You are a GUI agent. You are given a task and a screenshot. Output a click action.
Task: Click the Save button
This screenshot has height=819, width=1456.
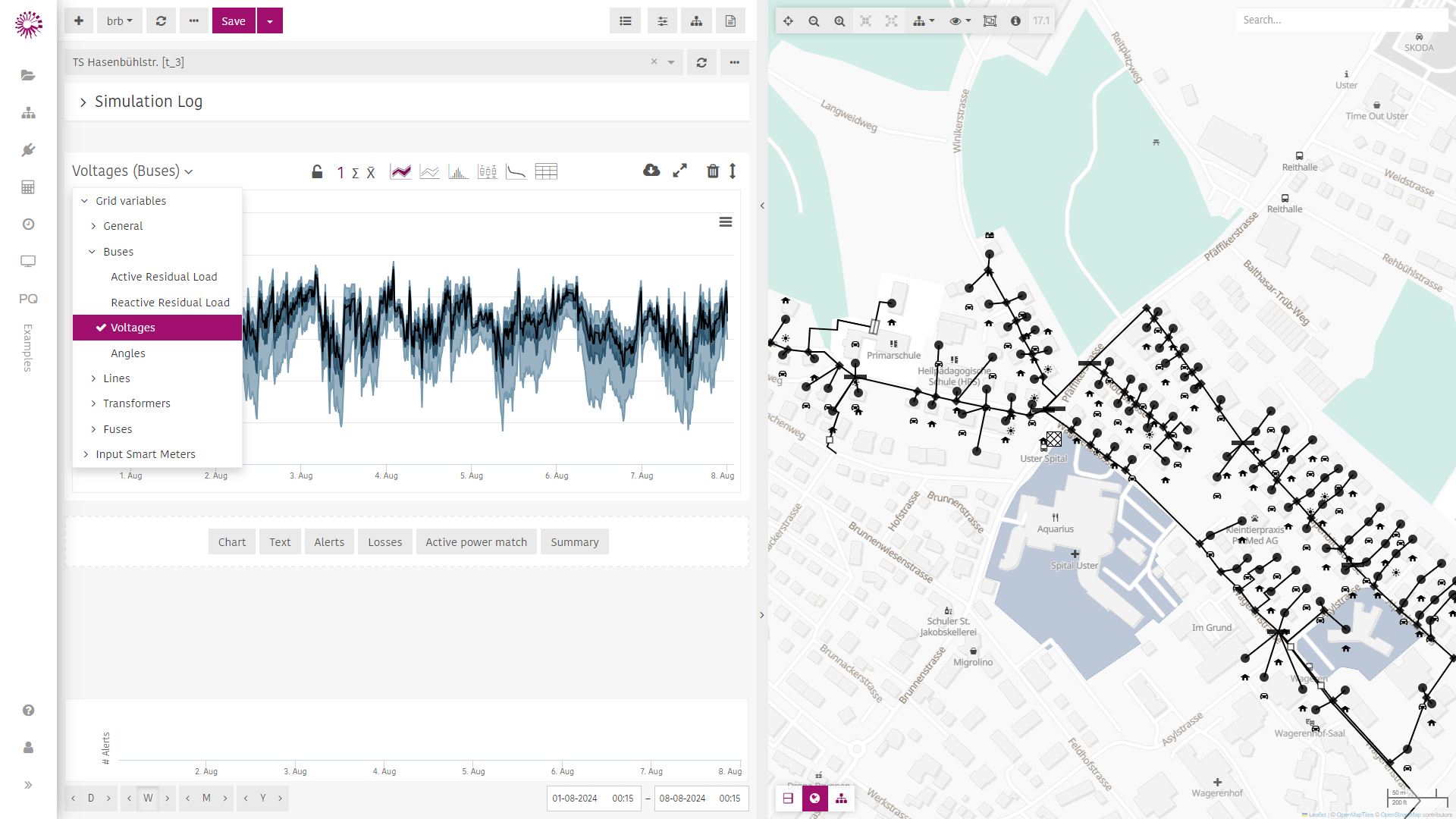[234, 21]
